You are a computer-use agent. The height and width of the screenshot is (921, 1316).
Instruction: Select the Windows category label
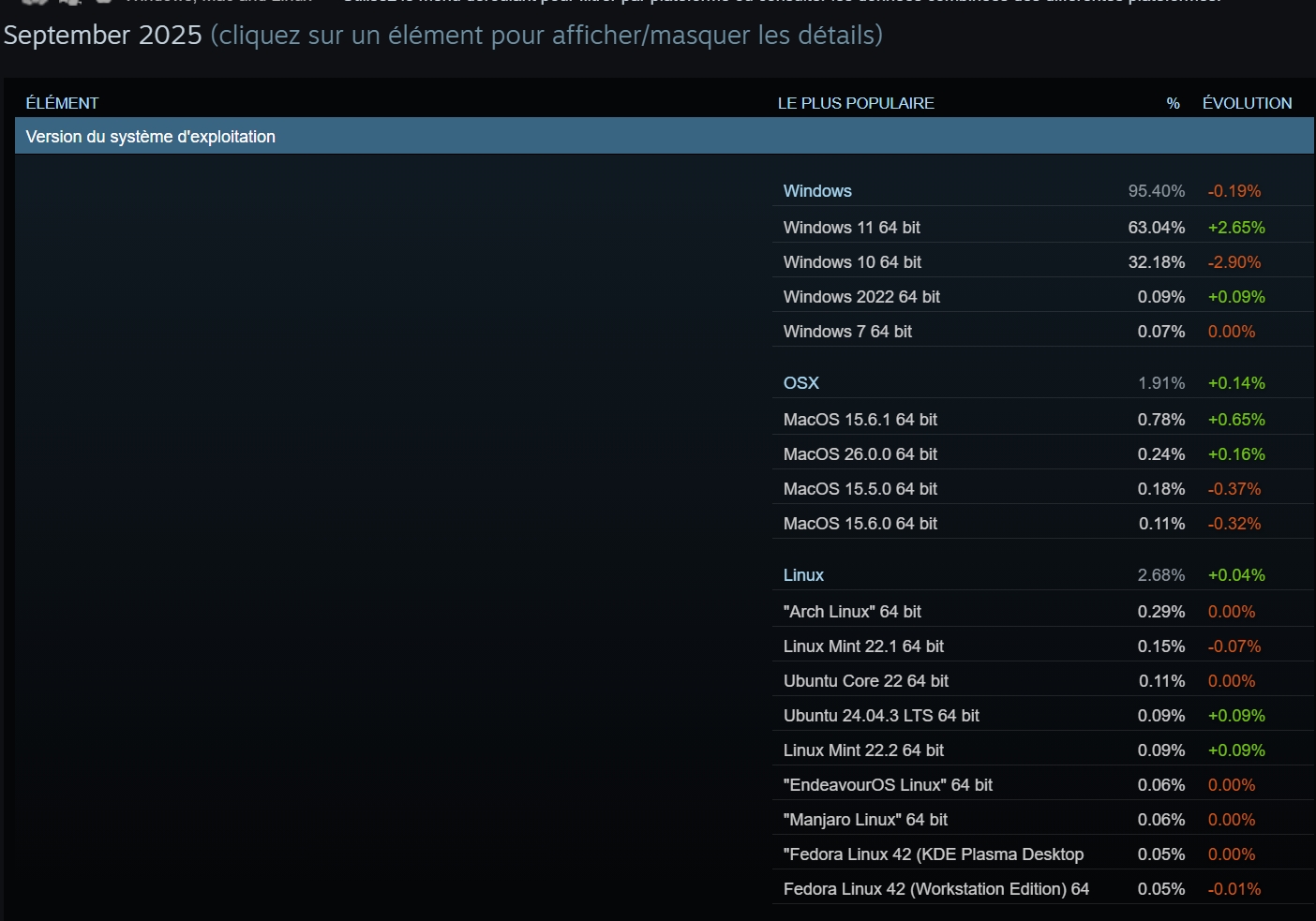(x=817, y=191)
